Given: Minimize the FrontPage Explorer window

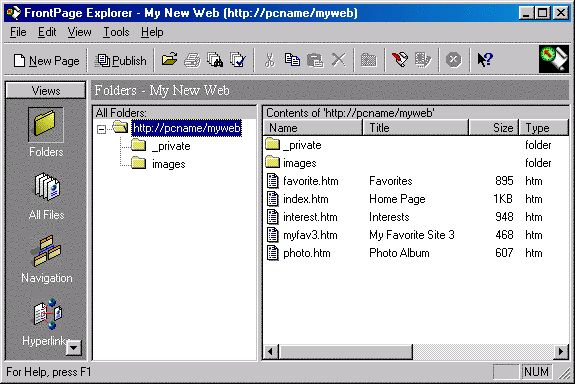Looking at the screenshot, I should click(x=526, y=13).
